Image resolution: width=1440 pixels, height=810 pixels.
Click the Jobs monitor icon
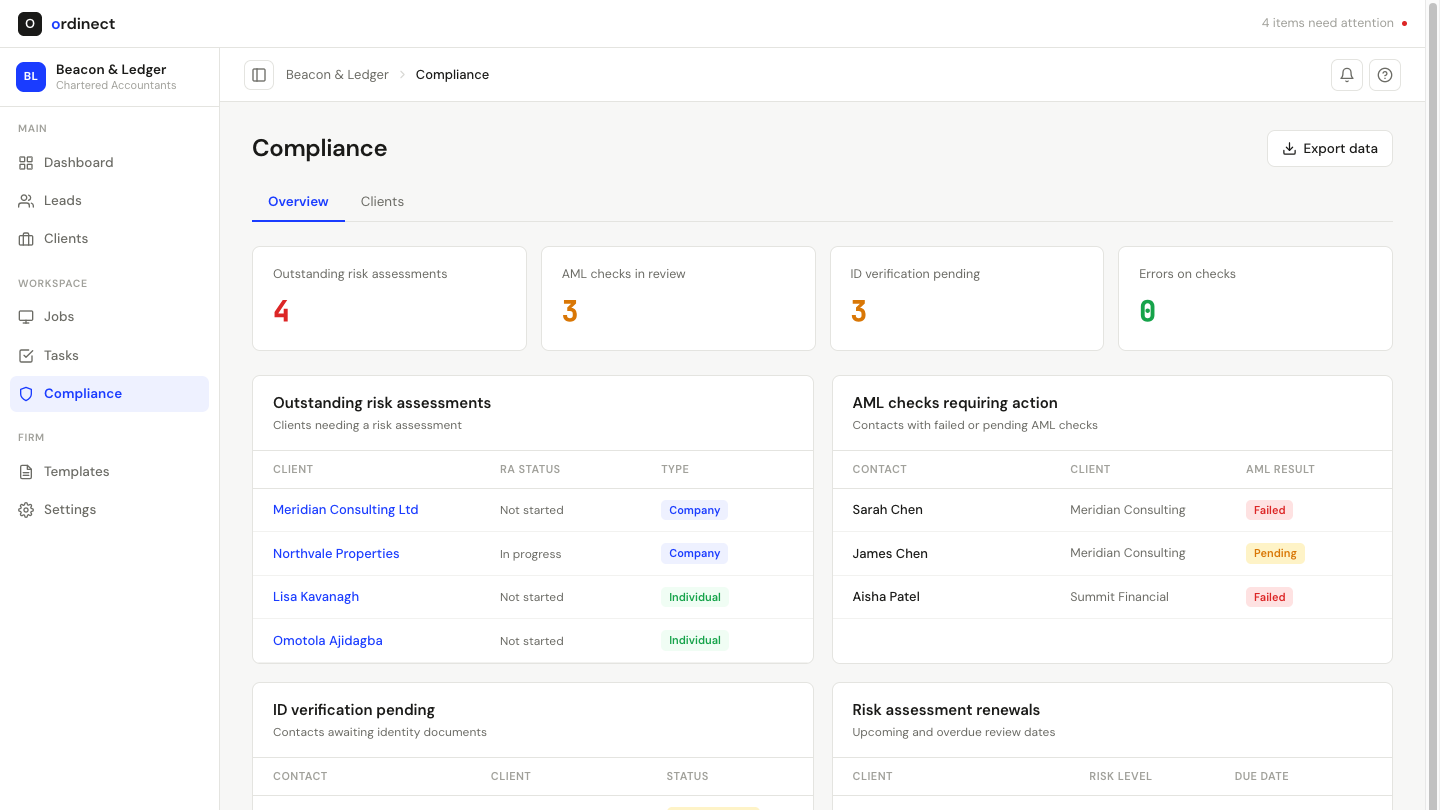pos(26,317)
